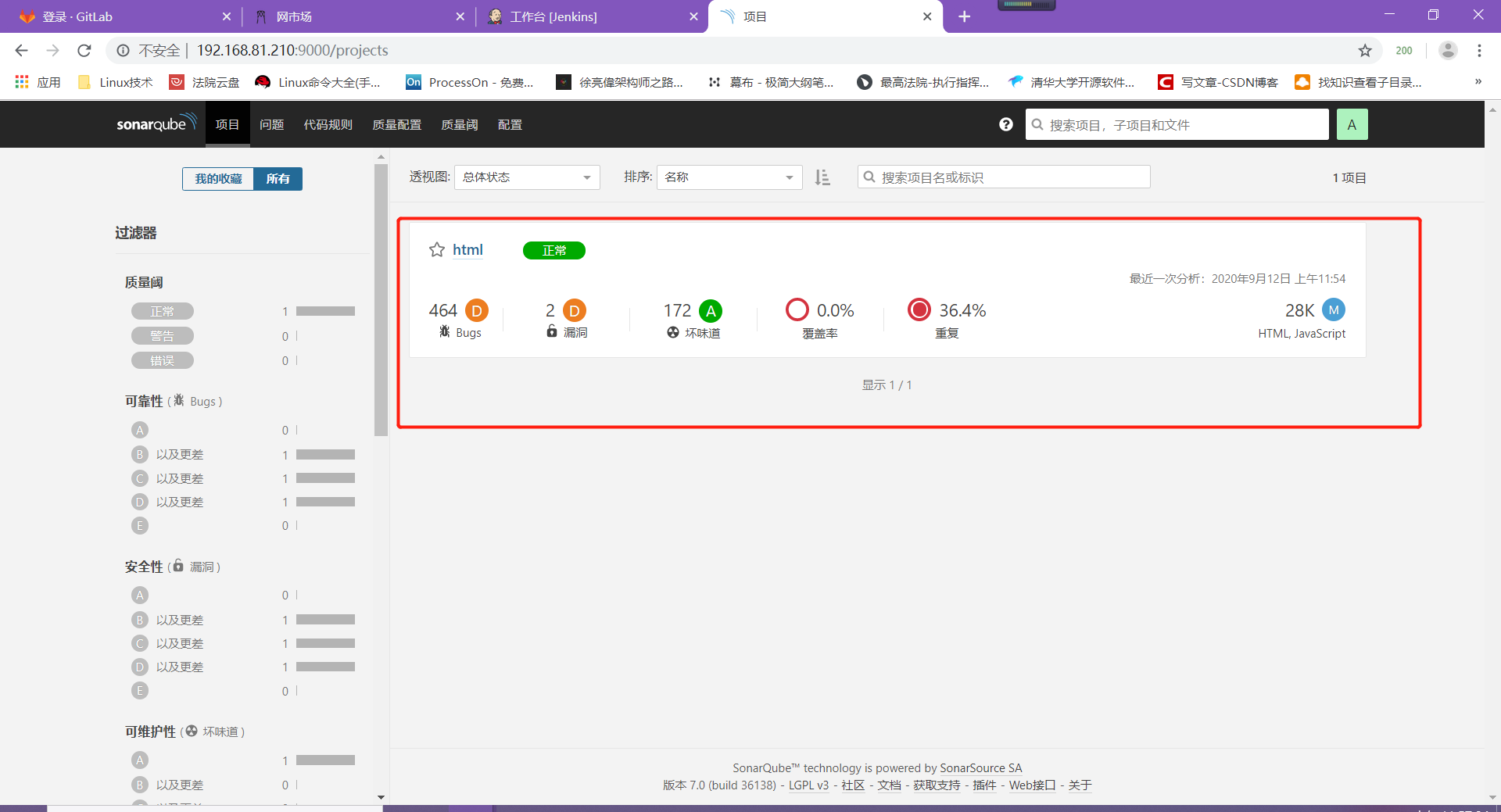Open the LGPL v3 link

point(808,785)
